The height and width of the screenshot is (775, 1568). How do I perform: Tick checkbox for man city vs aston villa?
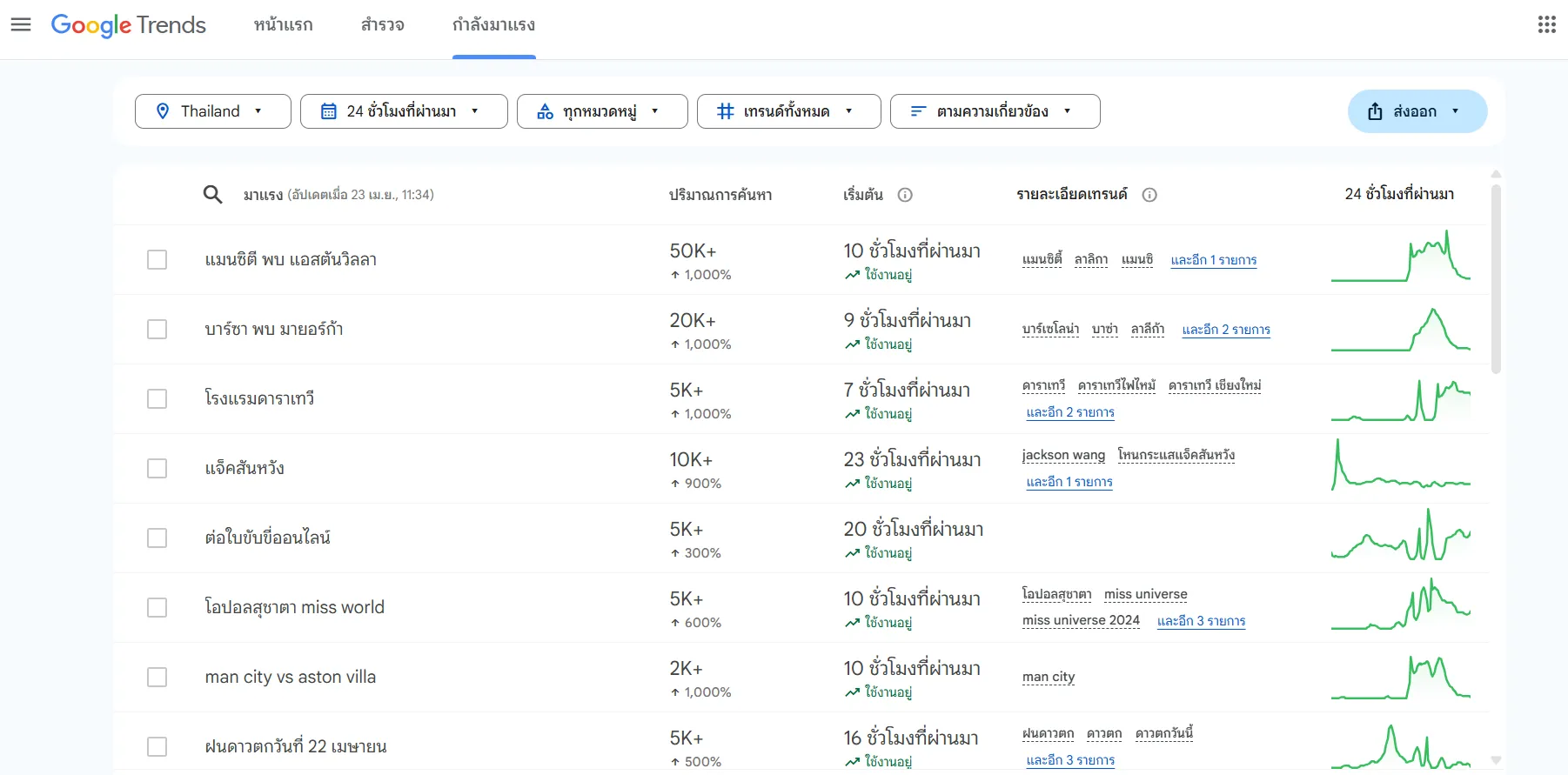pos(157,678)
